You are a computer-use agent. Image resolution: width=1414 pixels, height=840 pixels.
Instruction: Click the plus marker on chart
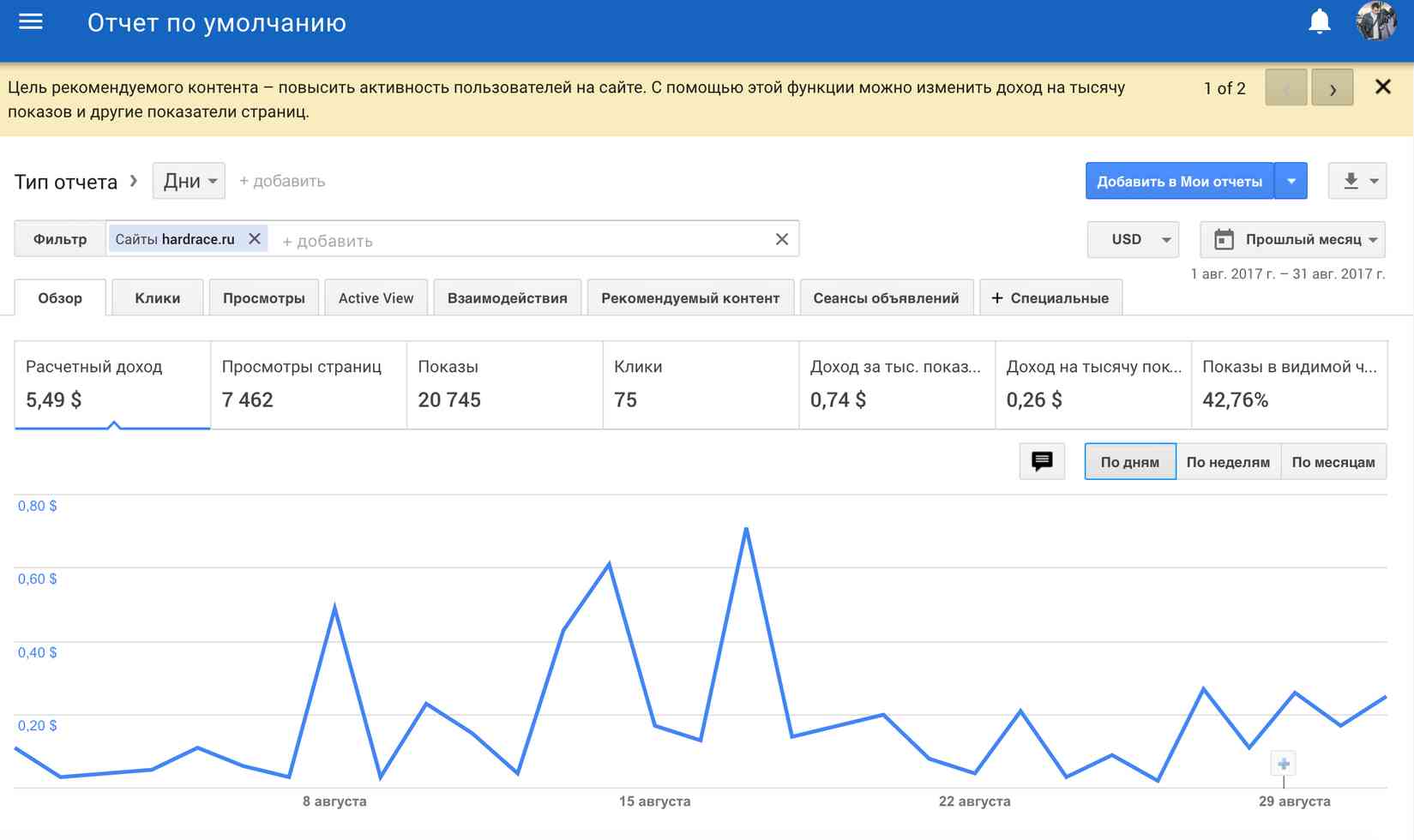(x=1283, y=763)
